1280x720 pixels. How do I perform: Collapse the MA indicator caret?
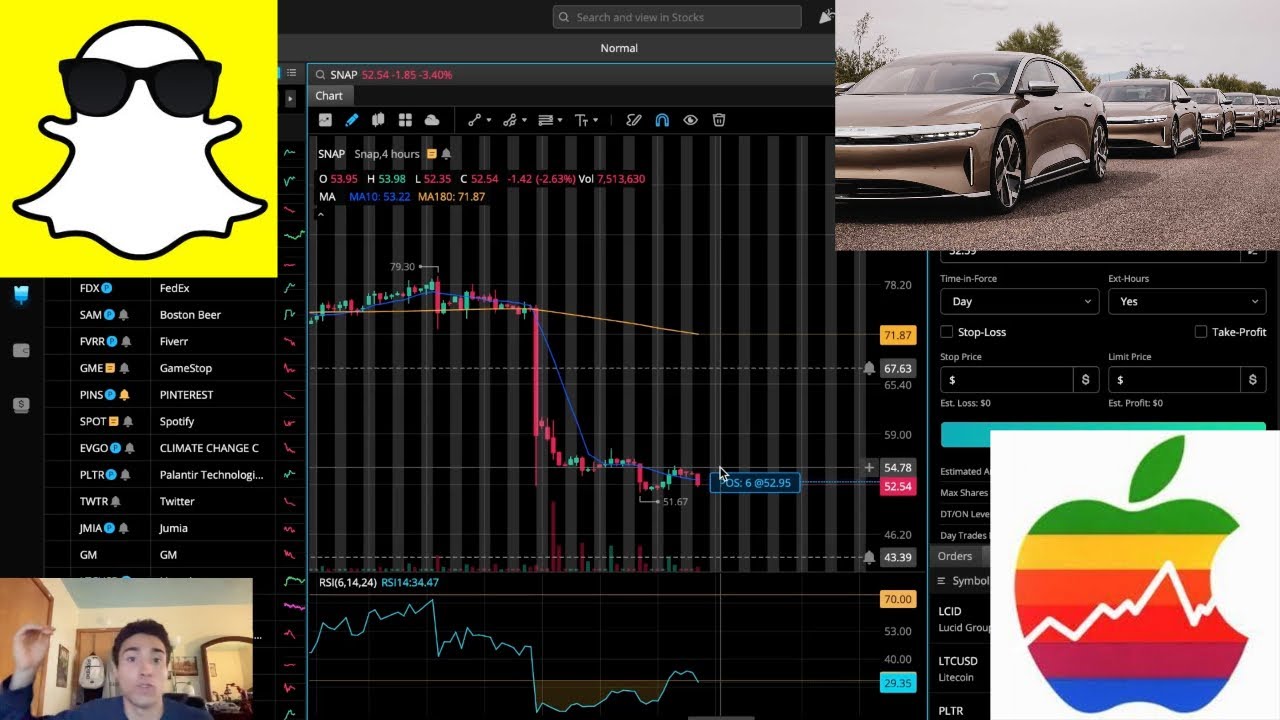322,213
